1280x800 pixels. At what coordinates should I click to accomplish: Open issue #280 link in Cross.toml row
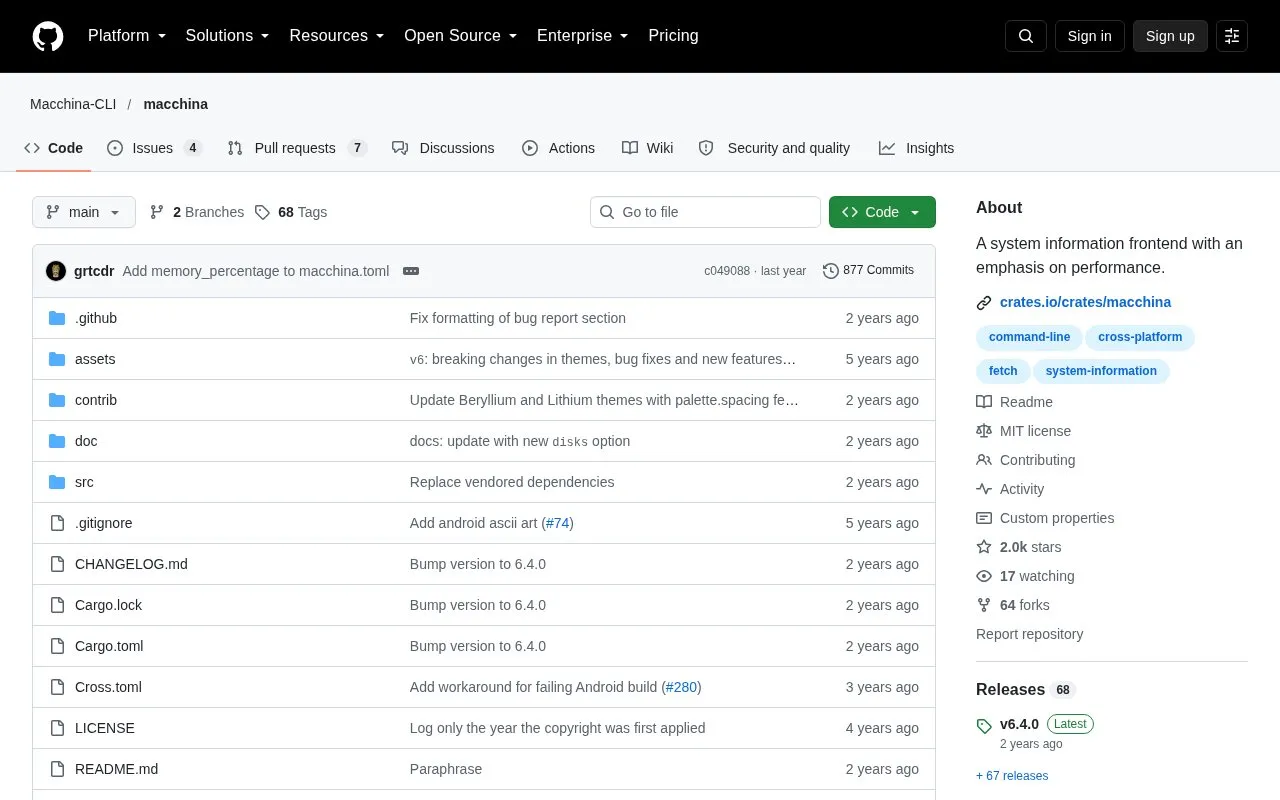pyautogui.click(x=681, y=687)
